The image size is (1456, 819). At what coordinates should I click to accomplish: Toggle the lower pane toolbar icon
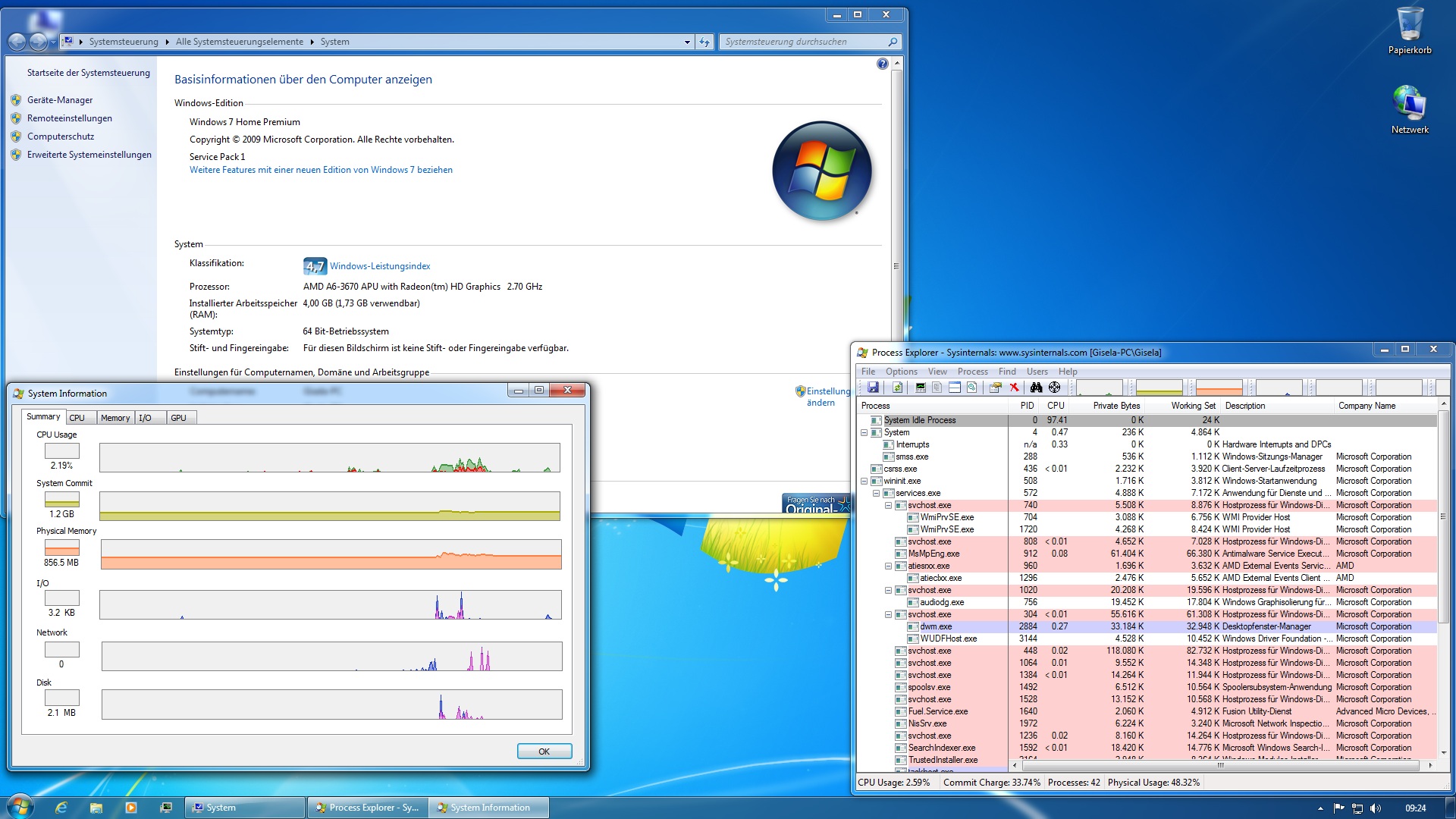pos(955,388)
